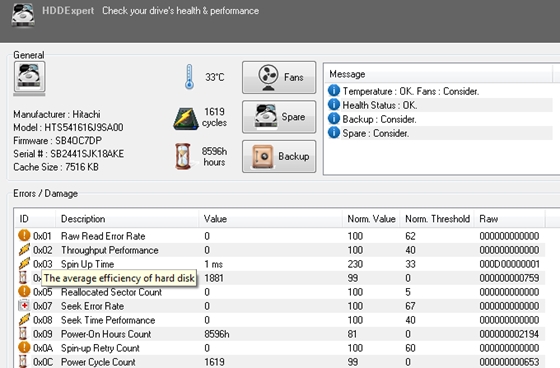Click threshold 67 in Seek Error Rate row

[410, 306]
